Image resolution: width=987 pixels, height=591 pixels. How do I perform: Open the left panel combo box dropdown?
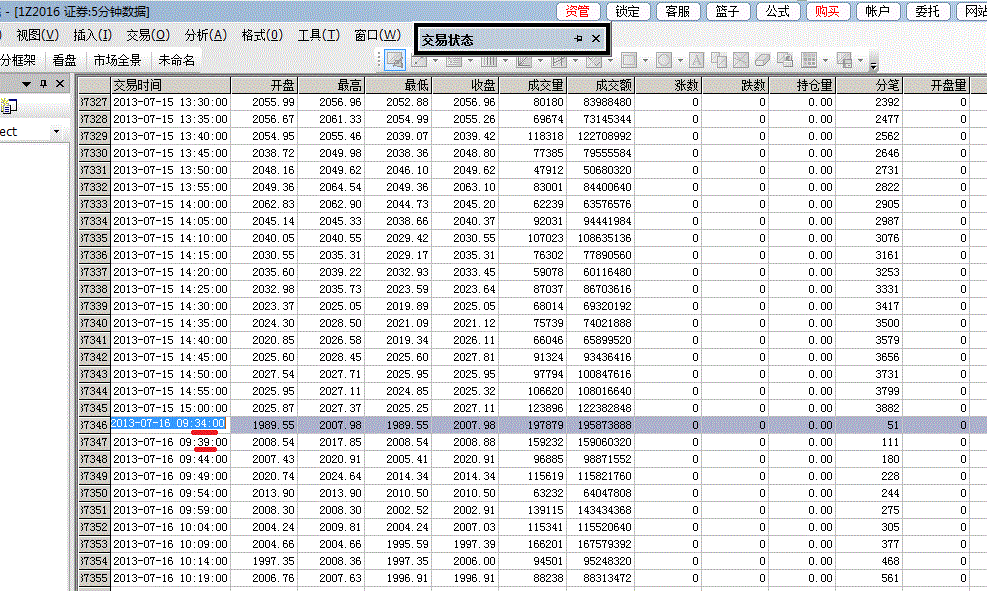tap(55, 132)
